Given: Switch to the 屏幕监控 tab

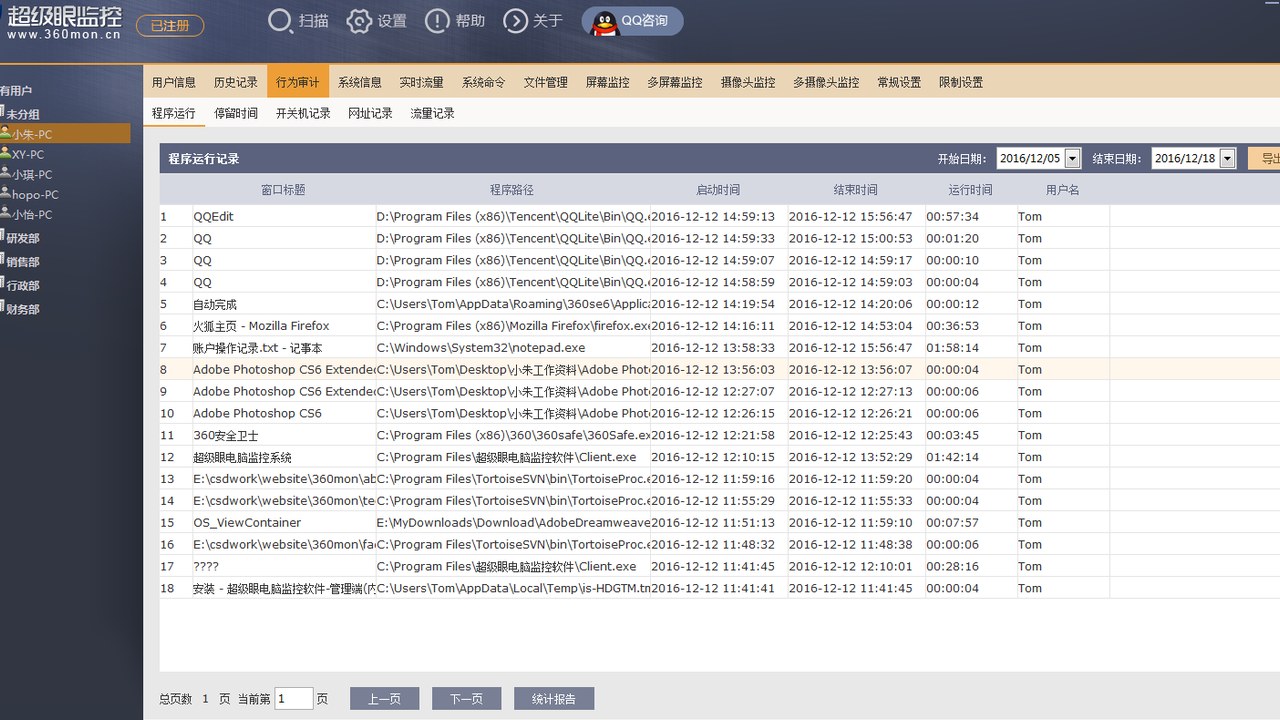Looking at the screenshot, I should [607, 82].
